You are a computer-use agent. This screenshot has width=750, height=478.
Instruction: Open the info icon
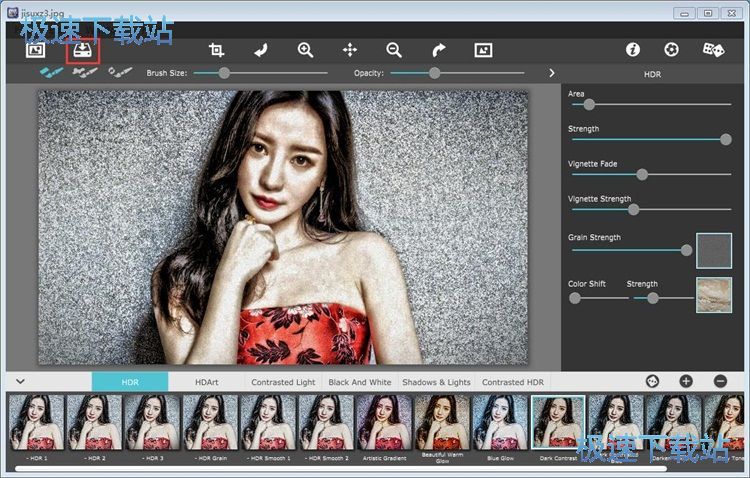(x=632, y=49)
